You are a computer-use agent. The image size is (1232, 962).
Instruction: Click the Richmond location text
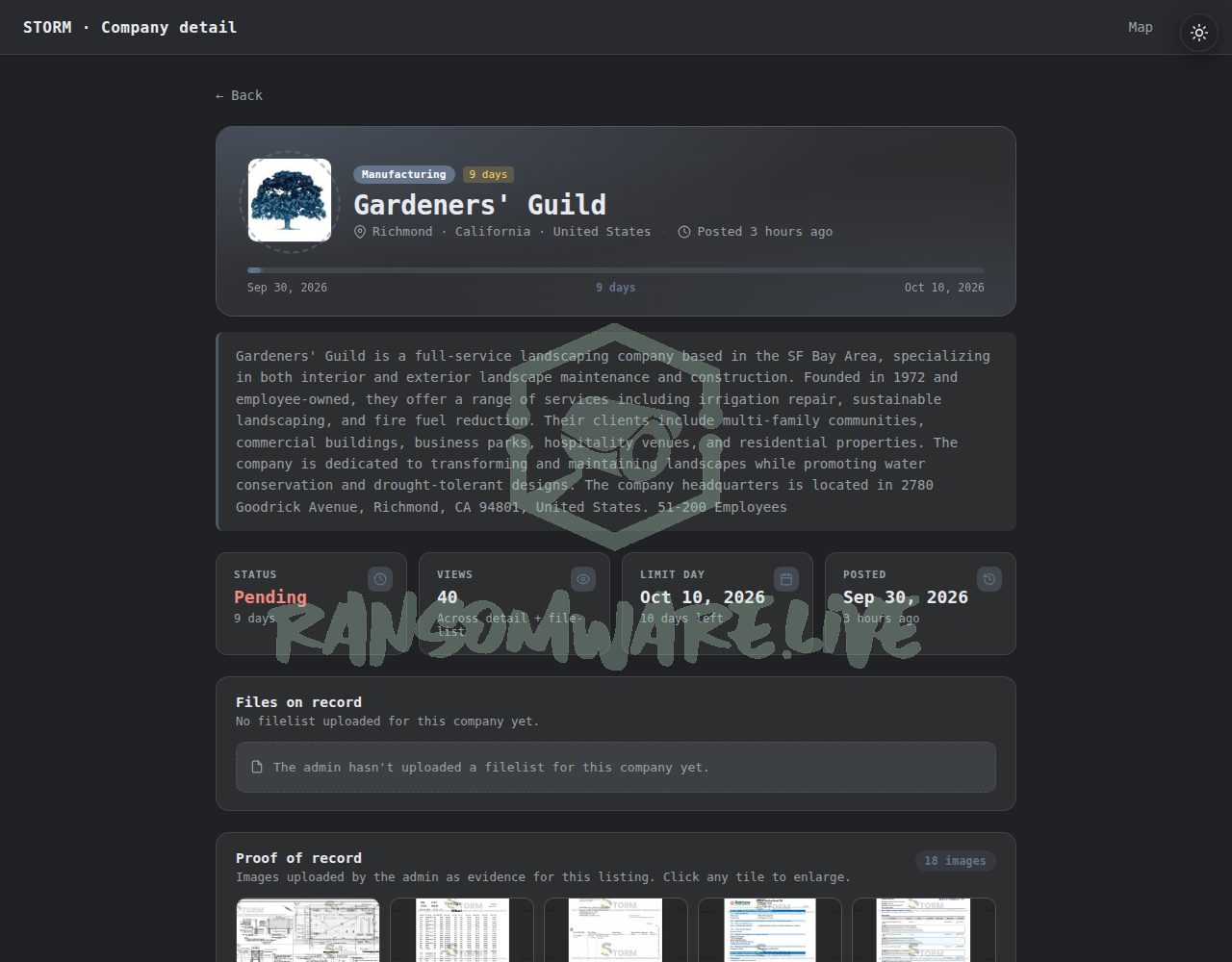pos(402,232)
